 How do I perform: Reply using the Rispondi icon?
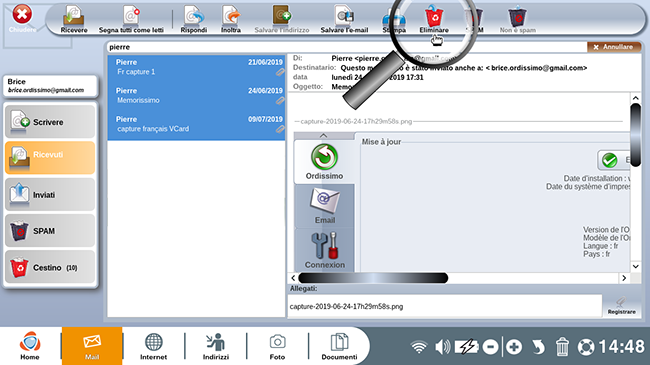(194, 19)
